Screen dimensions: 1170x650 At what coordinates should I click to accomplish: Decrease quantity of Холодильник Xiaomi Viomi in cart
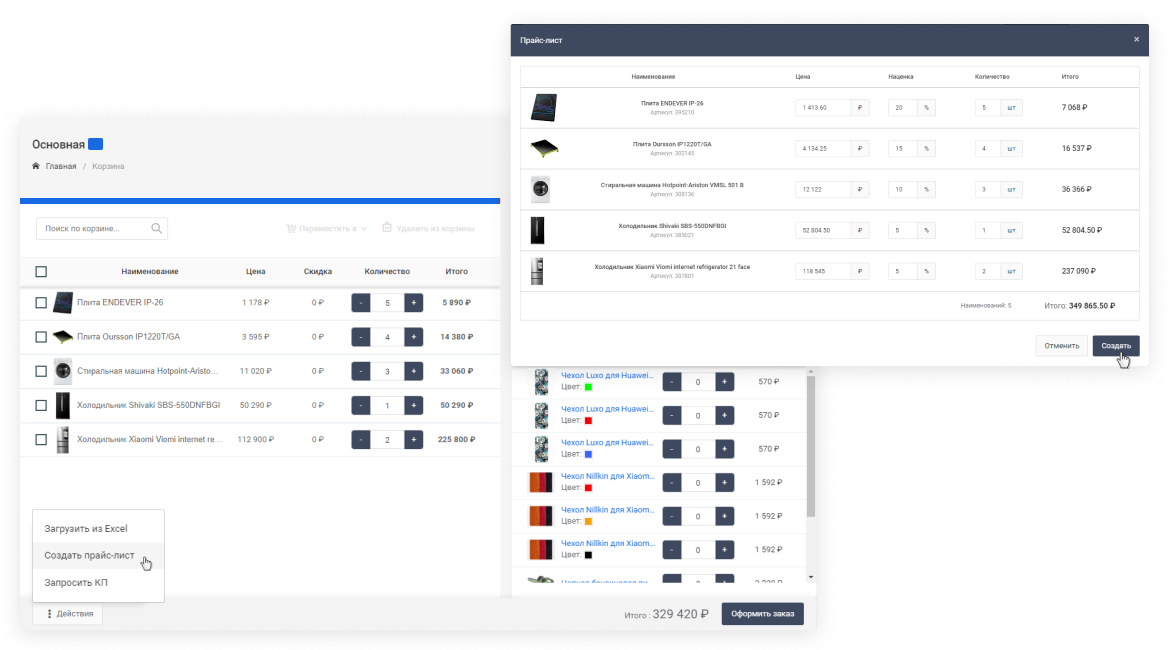(x=360, y=440)
